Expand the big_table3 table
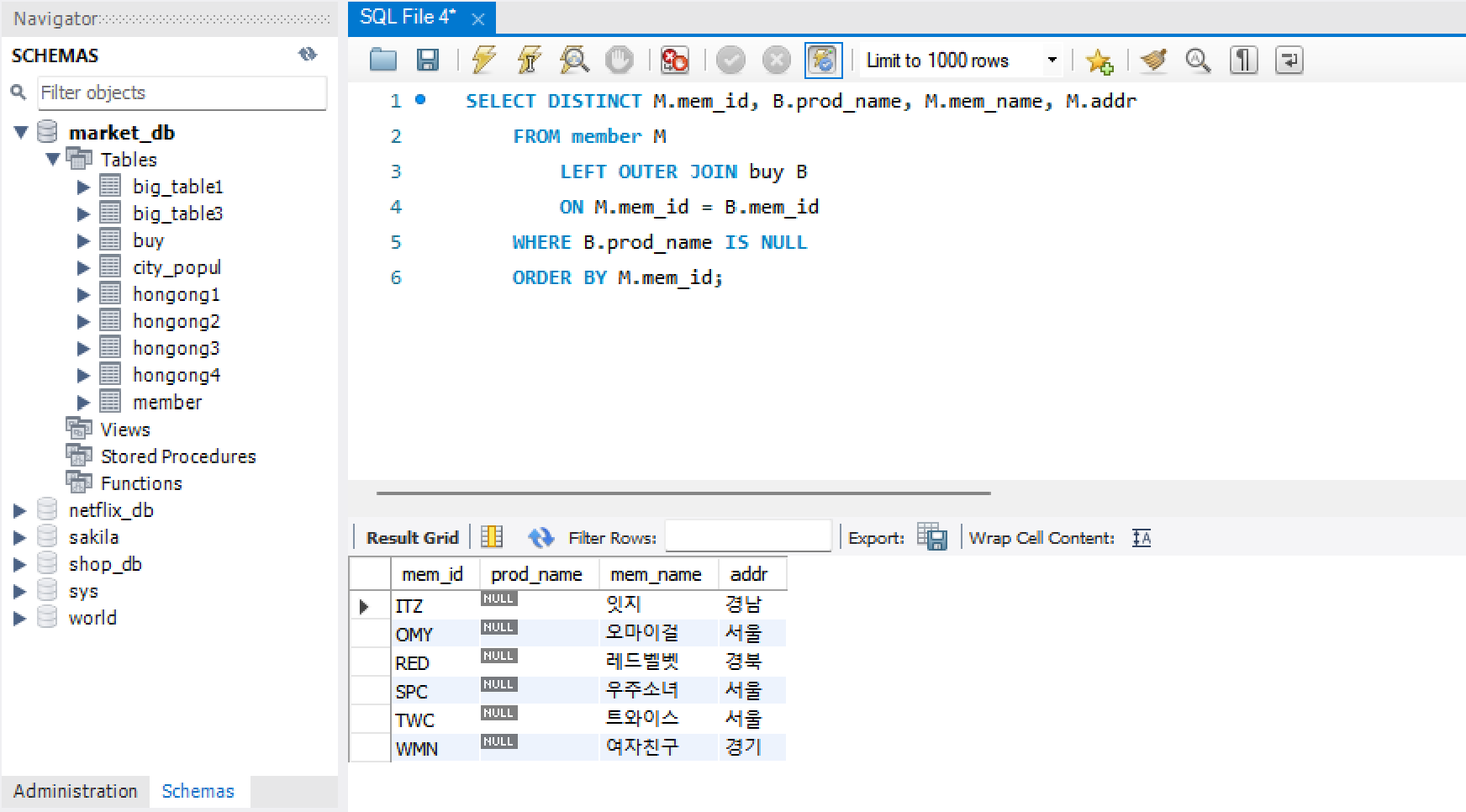This screenshot has height=812, width=1466. (83, 214)
